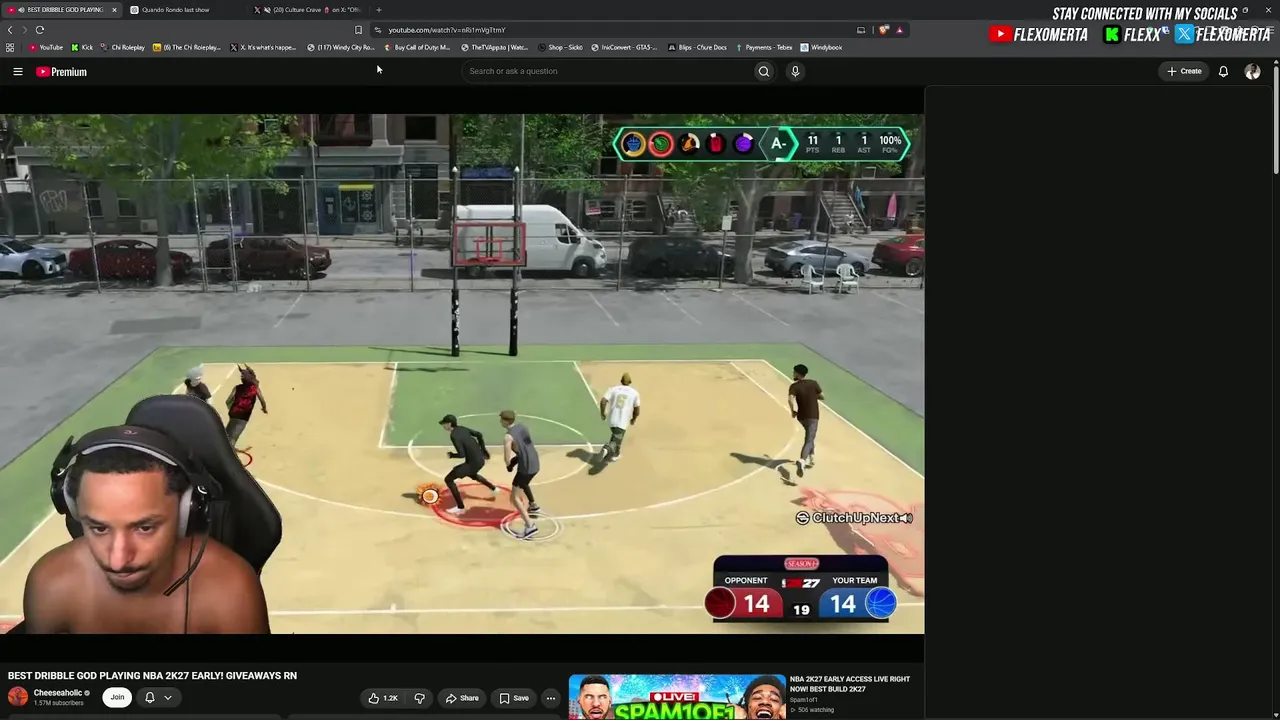Image resolution: width=1280 pixels, height=720 pixels.
Task: Go forward in the browser
Action: [x=24, y=30]
